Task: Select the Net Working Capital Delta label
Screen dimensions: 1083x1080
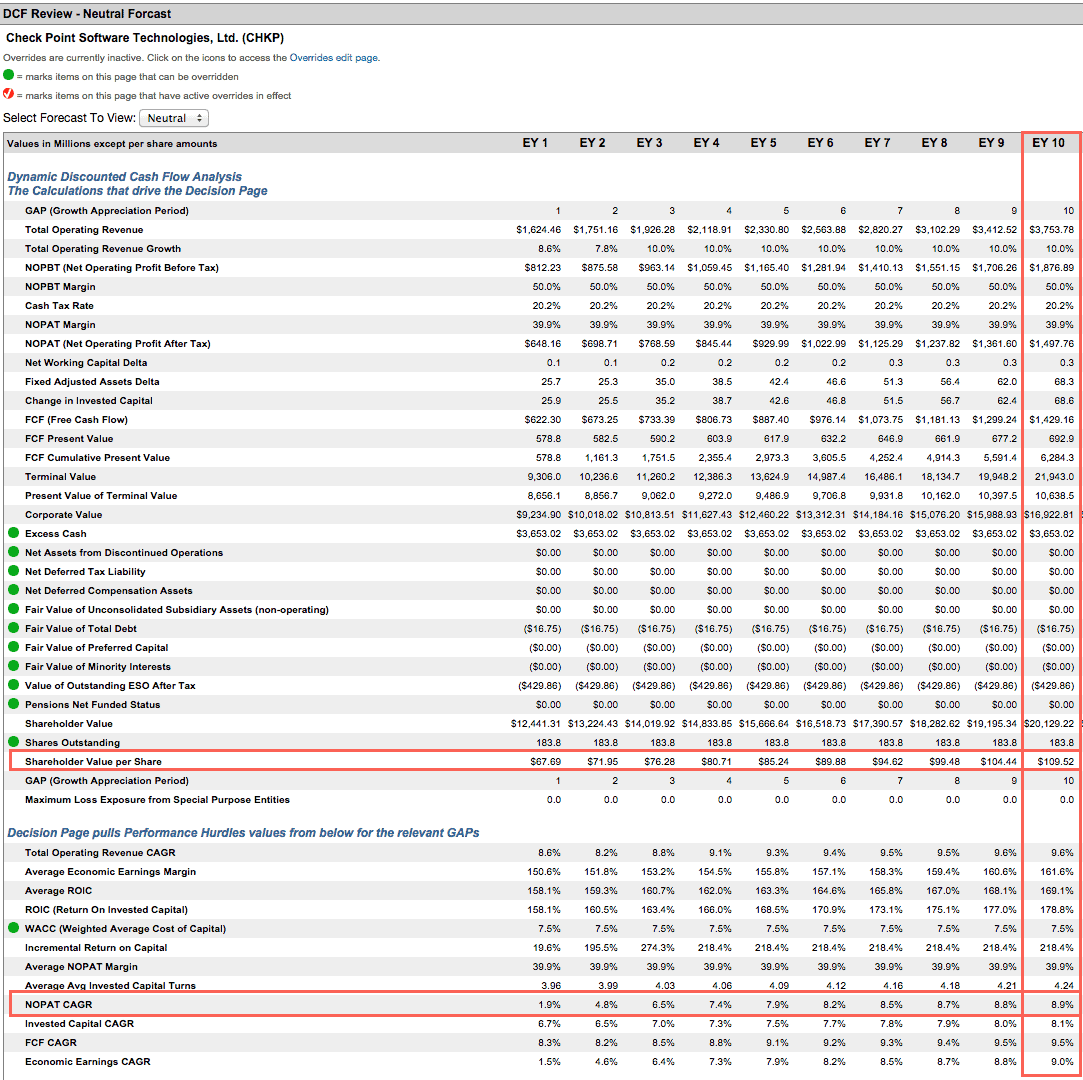Action: point(86,363)
